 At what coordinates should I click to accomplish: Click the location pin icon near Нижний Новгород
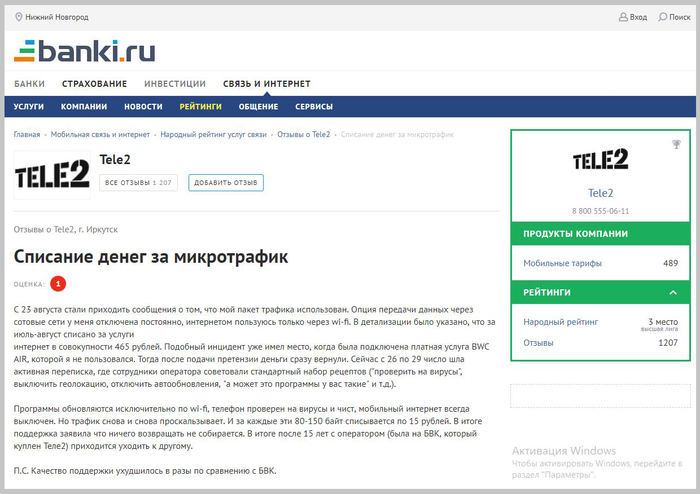[19, 17]
